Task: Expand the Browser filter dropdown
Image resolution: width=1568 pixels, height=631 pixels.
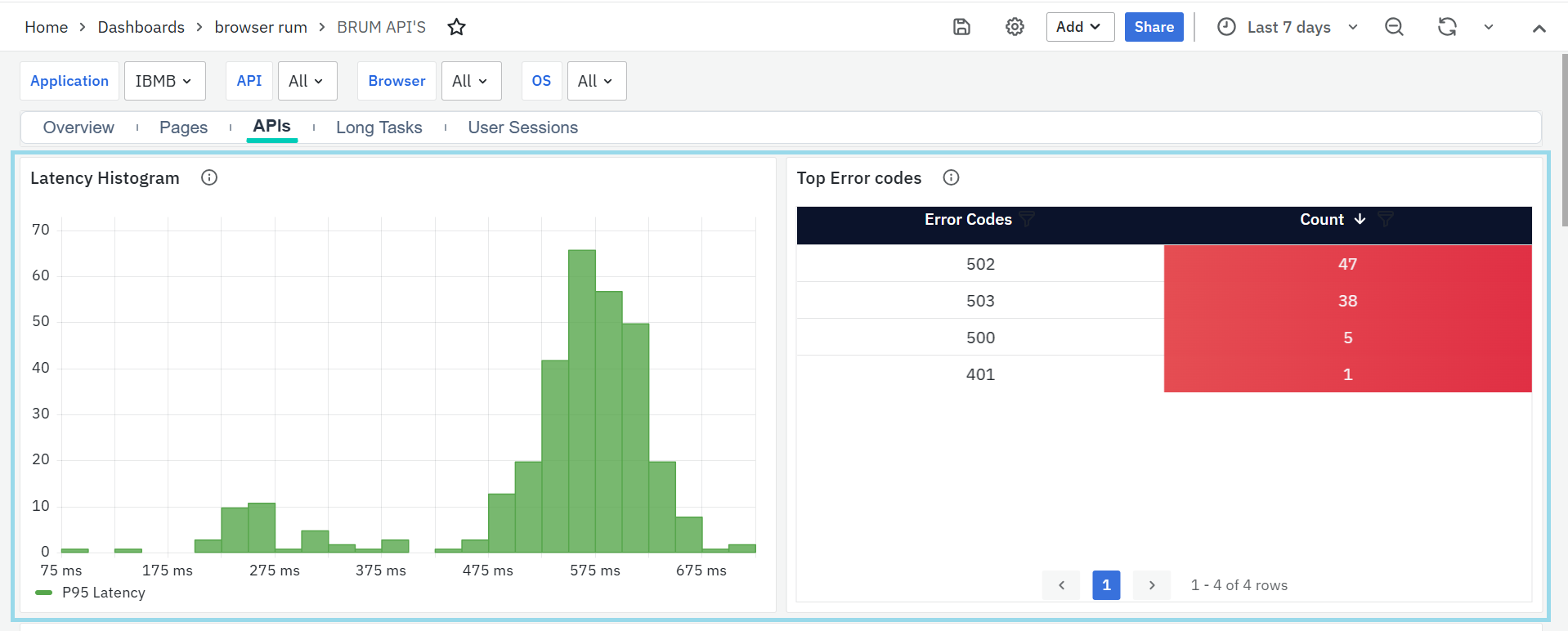Action: [471, 81]
